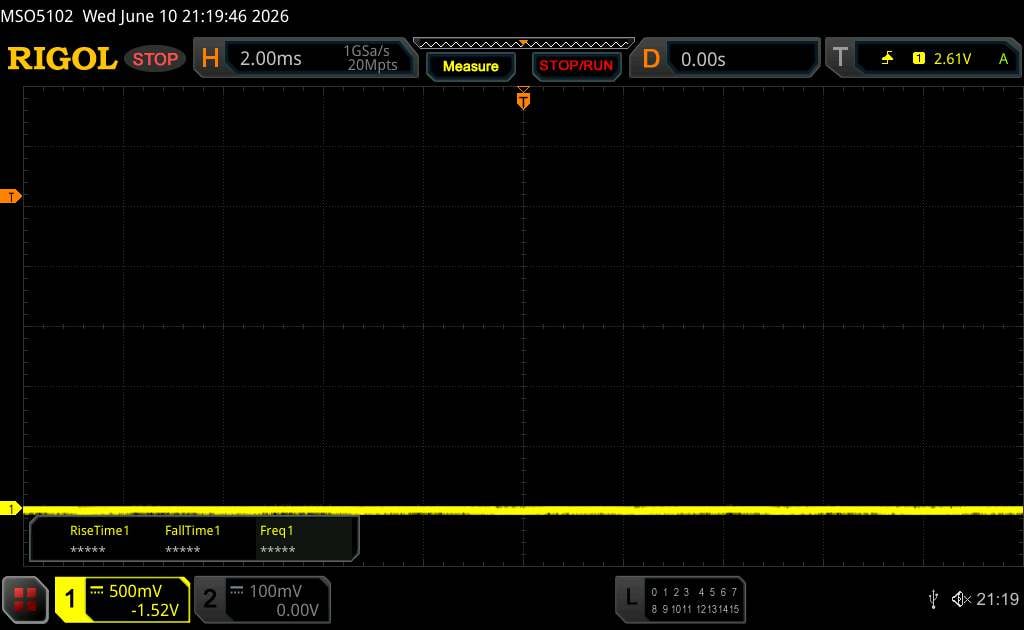Open the Measure menu button
Screen dimensions: 1024x630
(x=471, y=66)
